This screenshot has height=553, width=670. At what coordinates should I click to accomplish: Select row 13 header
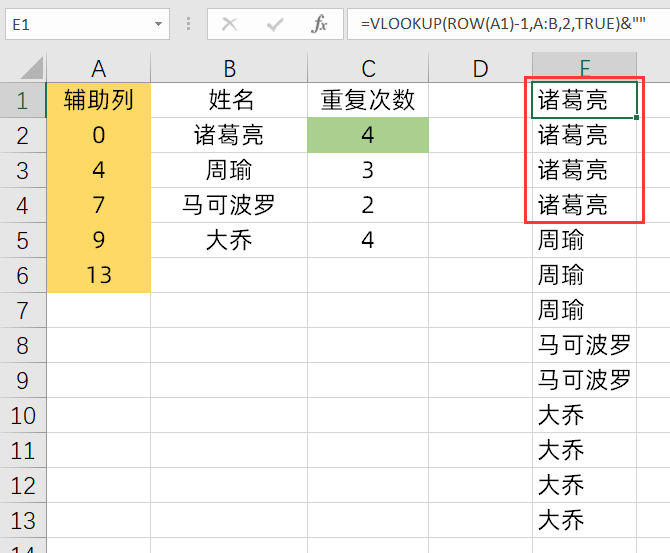click(x=23, y=521)
